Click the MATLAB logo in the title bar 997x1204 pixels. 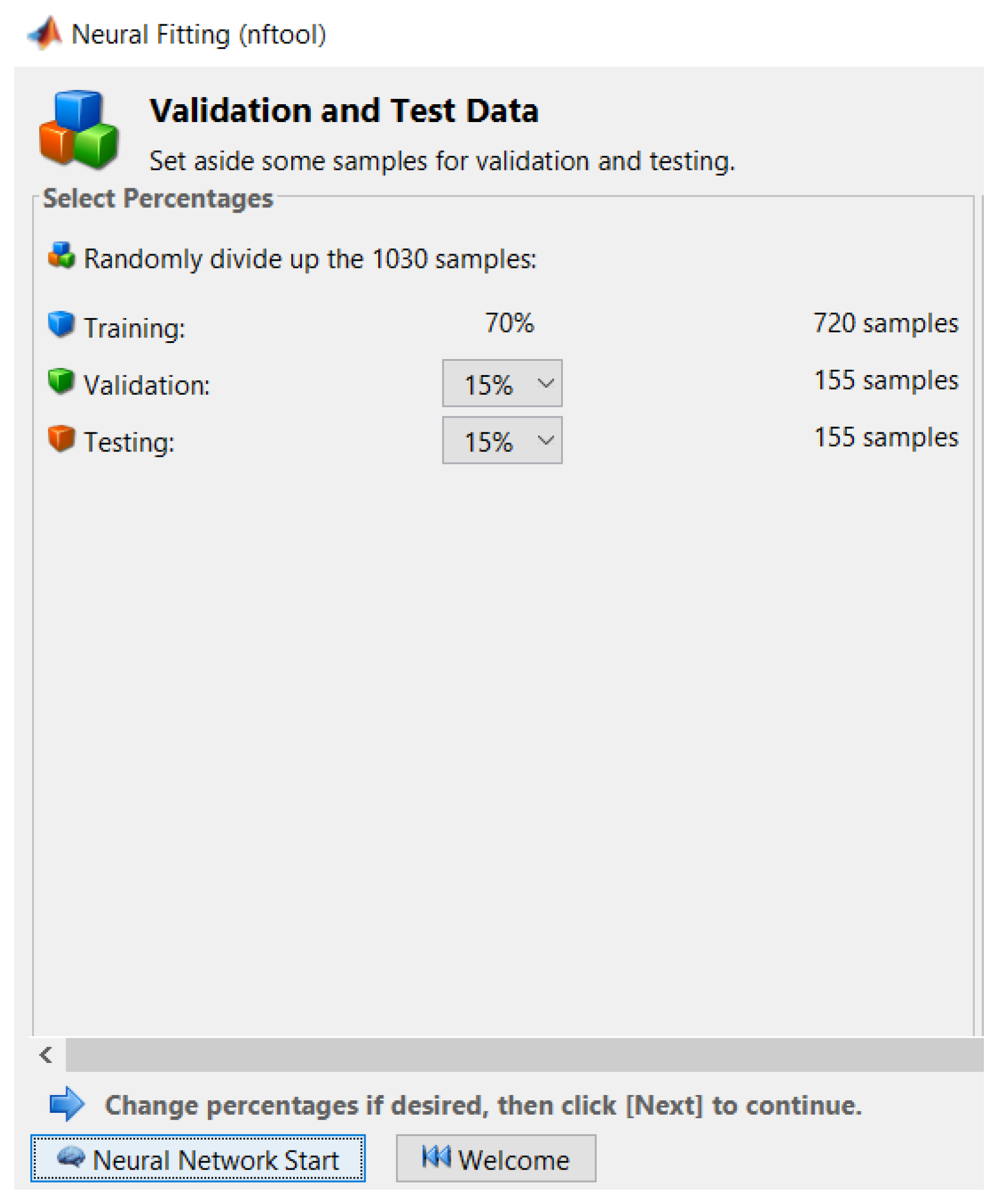tap(45, 33)
